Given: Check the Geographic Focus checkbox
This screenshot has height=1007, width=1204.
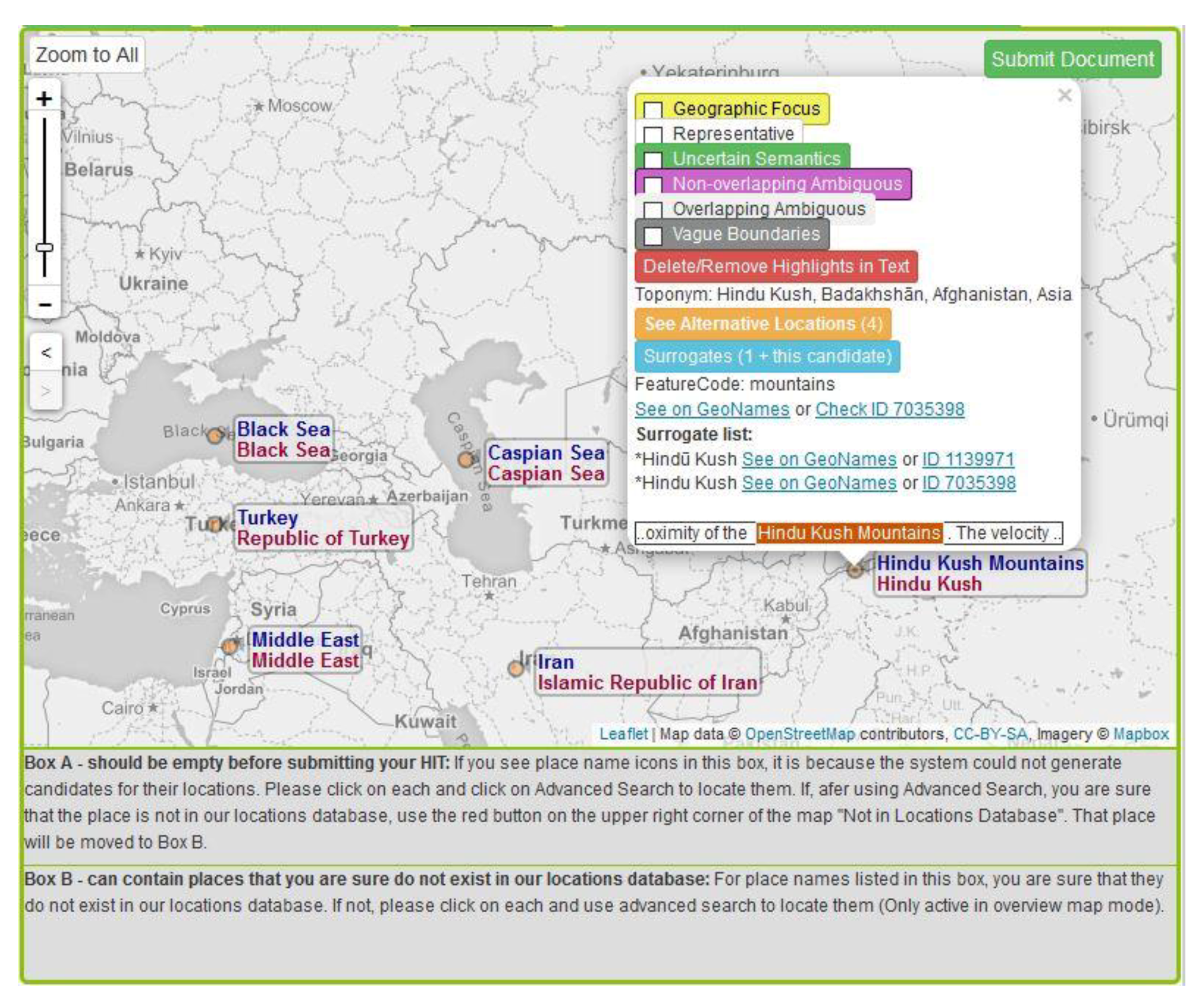Looking at the screenshot, I should coord(653,110).
